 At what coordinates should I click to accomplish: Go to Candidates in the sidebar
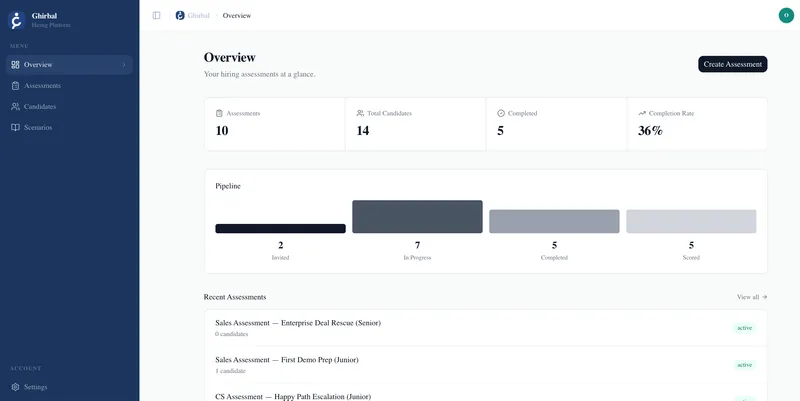(40, 107)
